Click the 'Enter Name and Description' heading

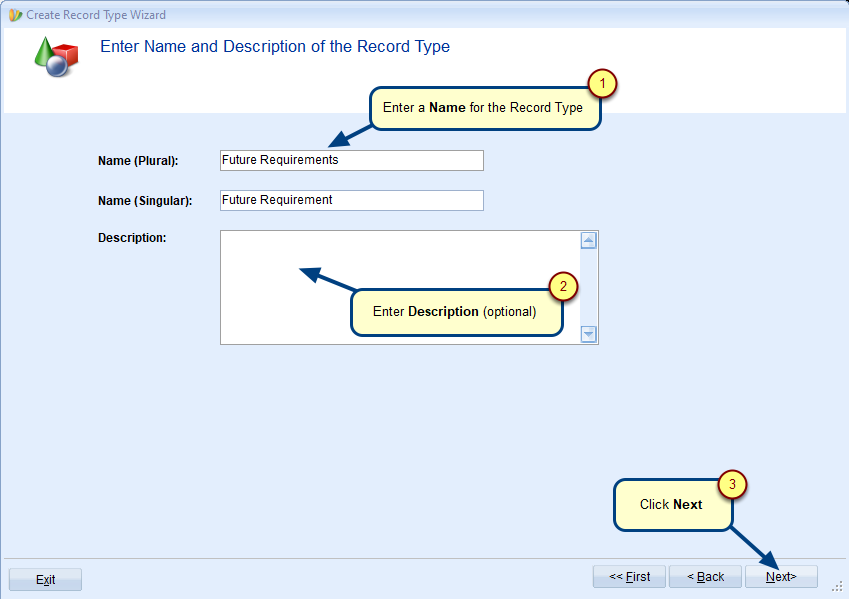[275, 47]
